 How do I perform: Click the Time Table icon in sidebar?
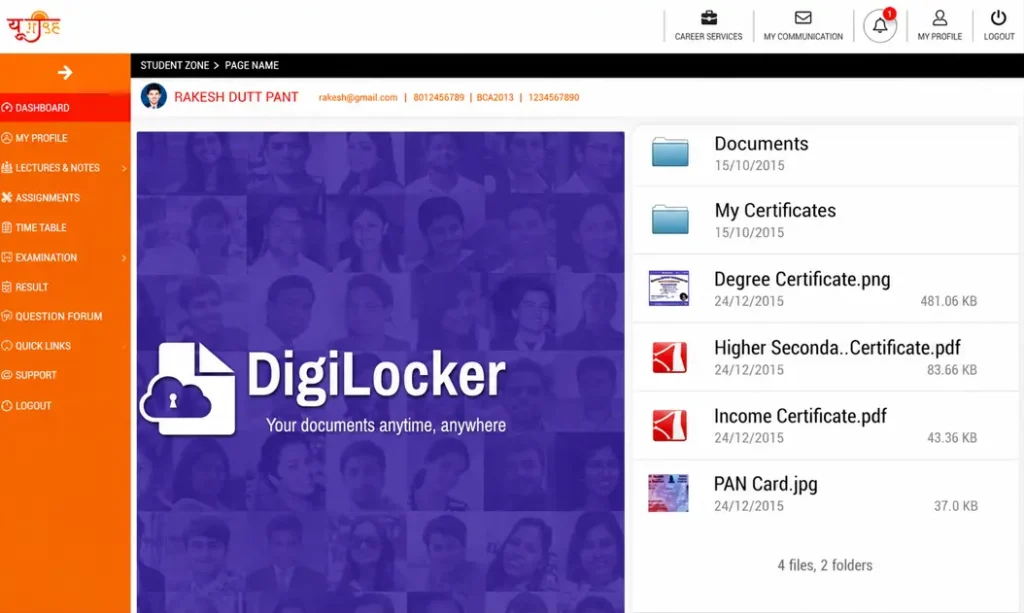(7, 227)
